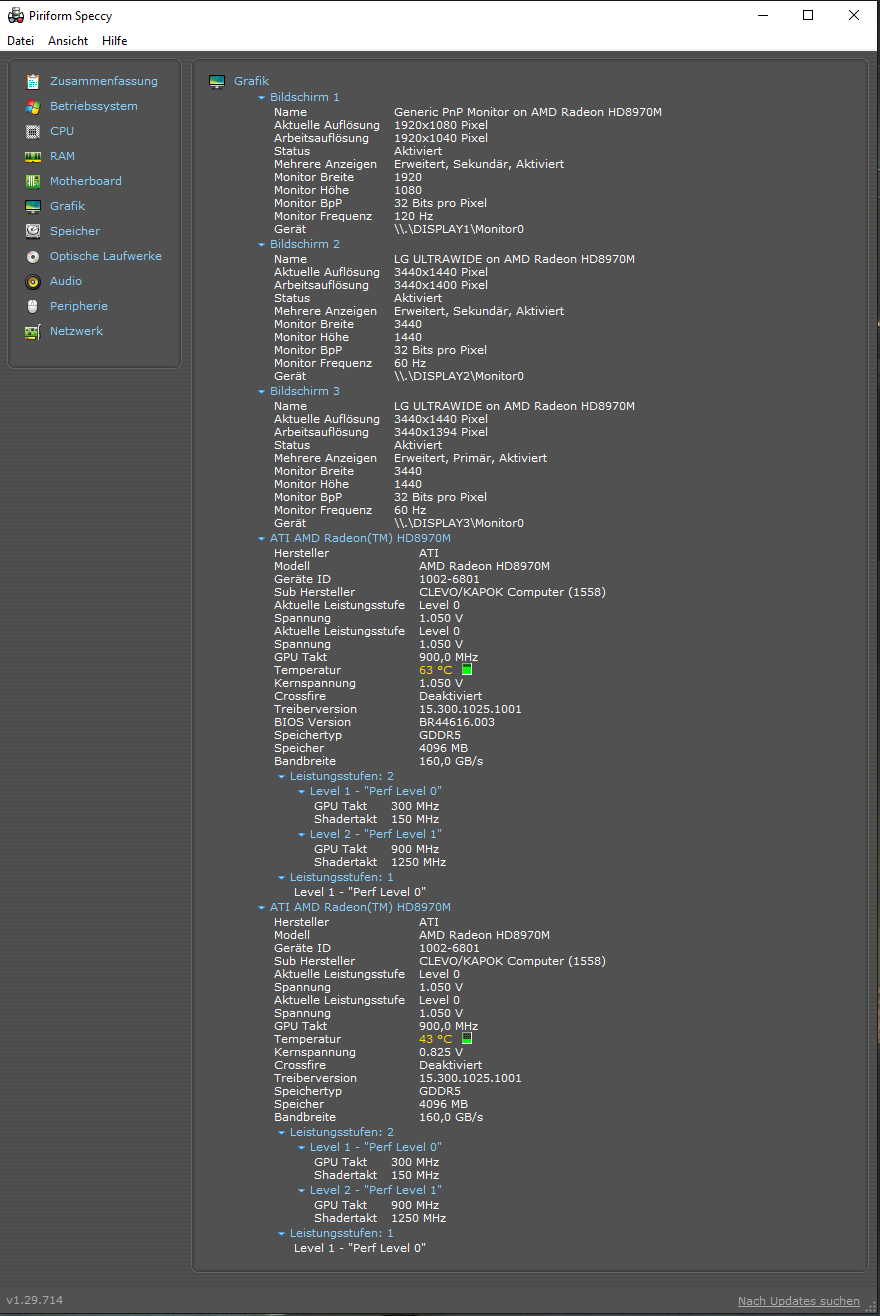Collapse the Bildschirm 3 node
Viewport: 880px width, 1316px height.
click(x=262, y=392)
